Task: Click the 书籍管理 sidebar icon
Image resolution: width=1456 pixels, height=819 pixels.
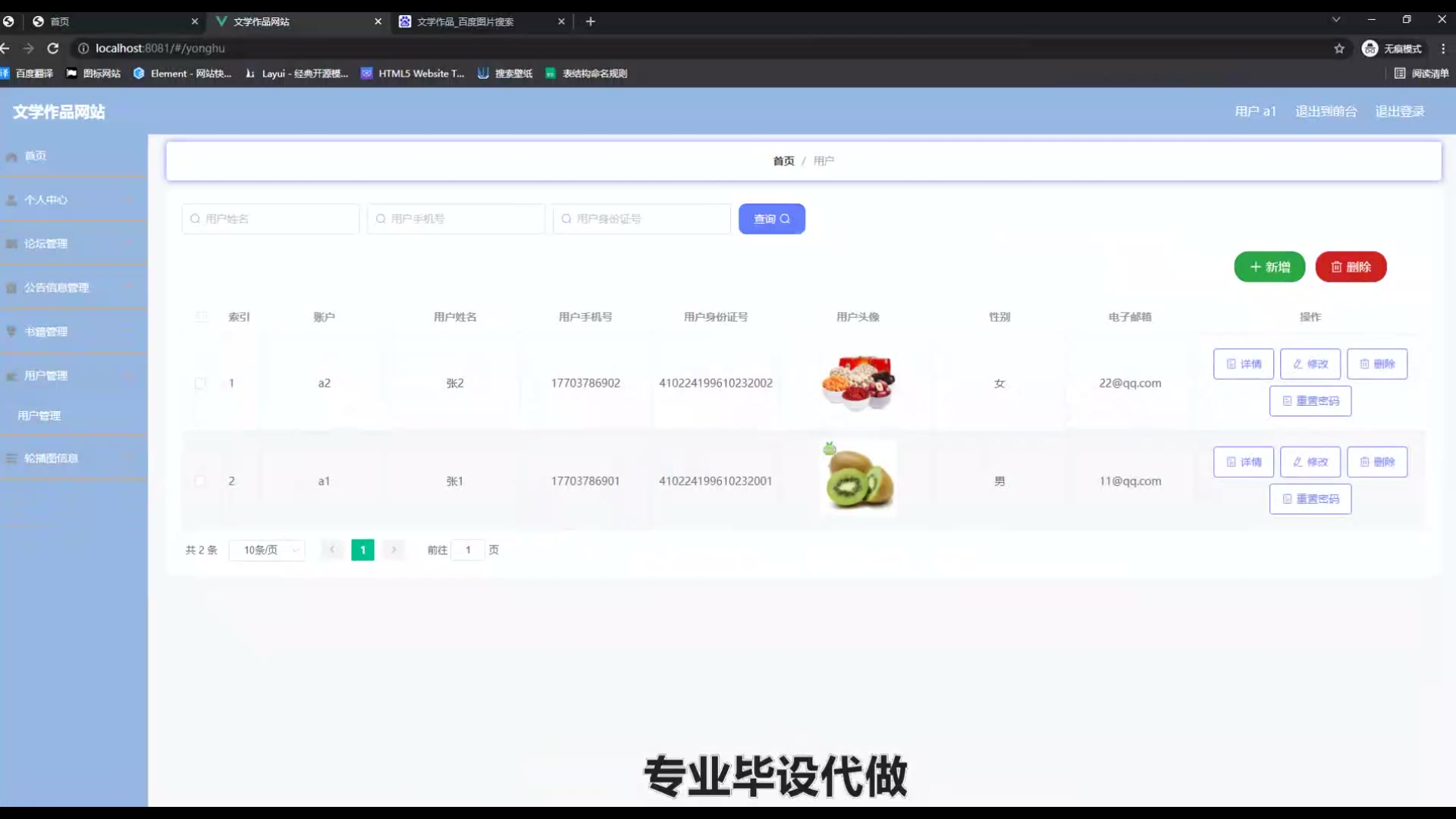Action: 11,331
